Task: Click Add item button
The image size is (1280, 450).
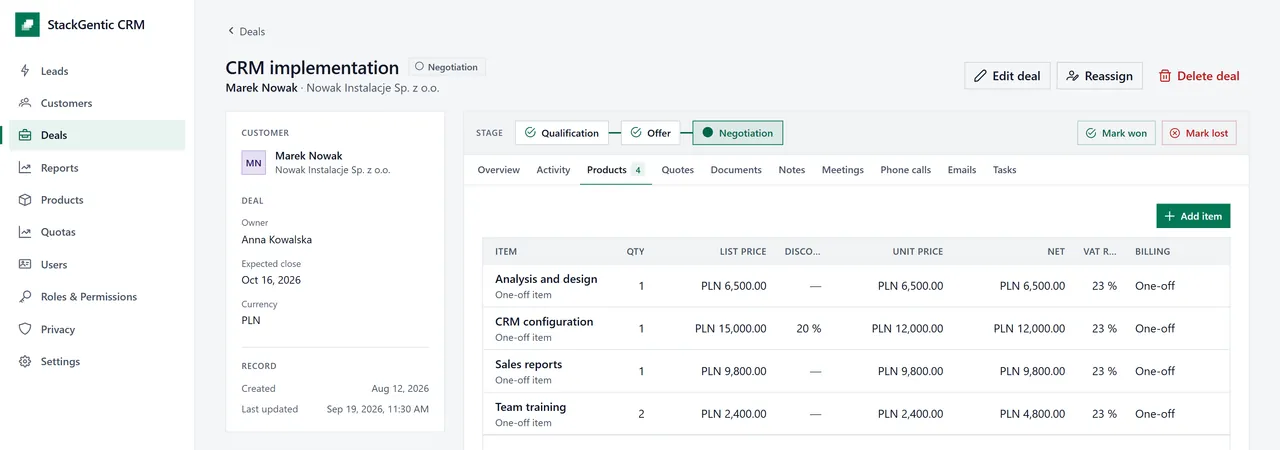Action: [x=1193, y=216]
